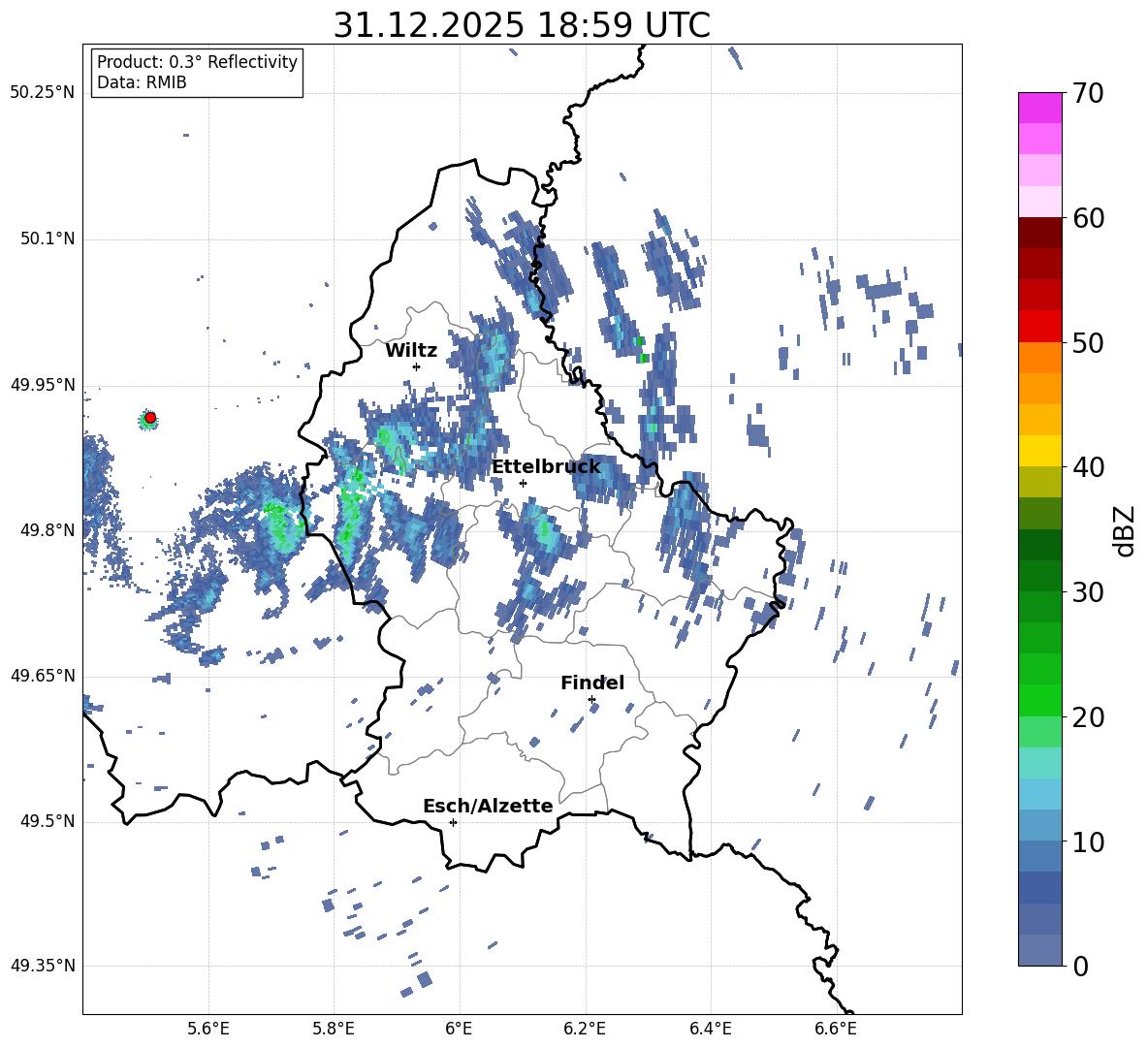The image size is (1148, 1048).
Task: Click the 30 label on the colorbar
Action: click(x=1088, y=592)
